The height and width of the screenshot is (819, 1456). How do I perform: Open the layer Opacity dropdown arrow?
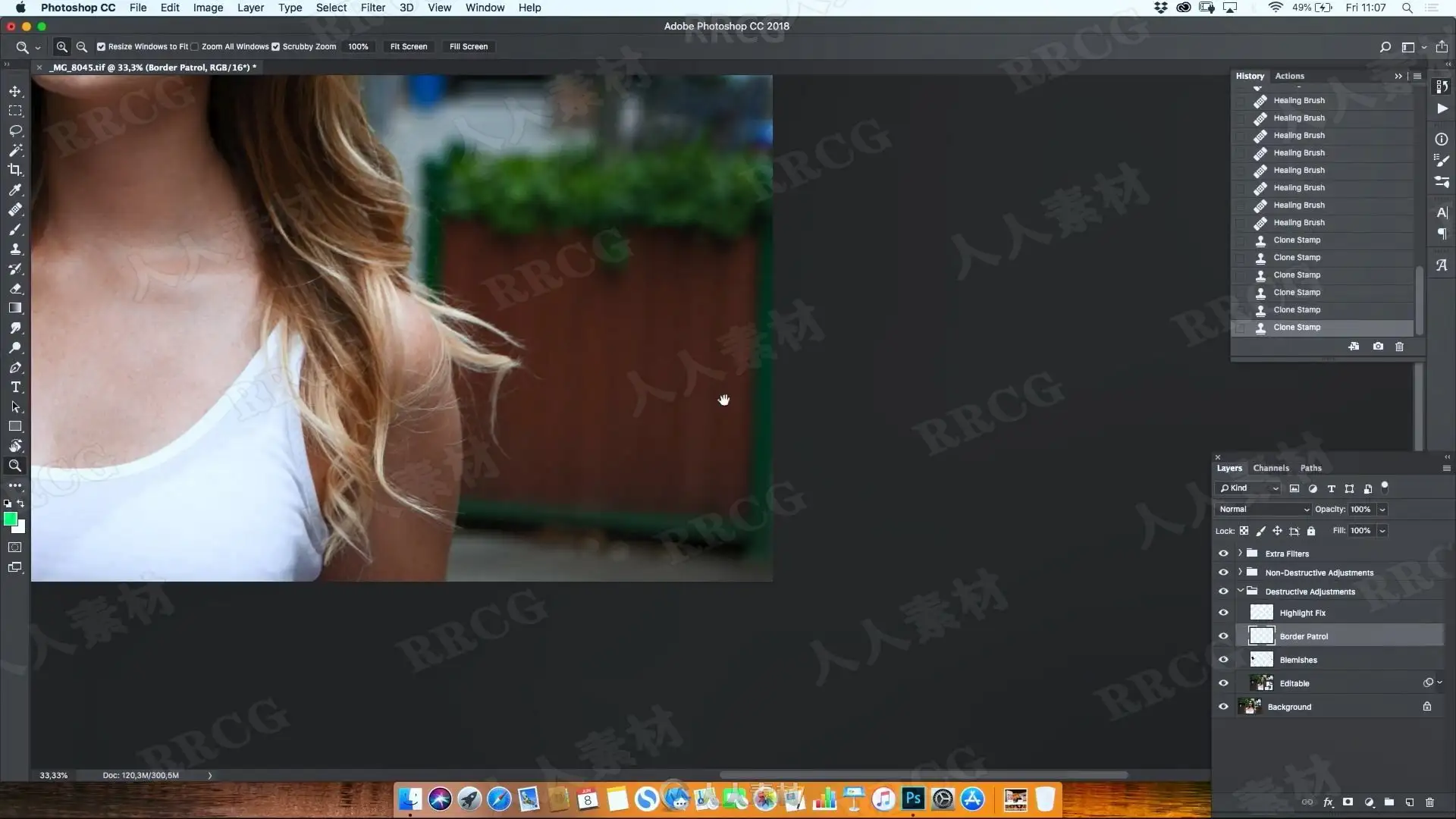(x=1382, y=510)
